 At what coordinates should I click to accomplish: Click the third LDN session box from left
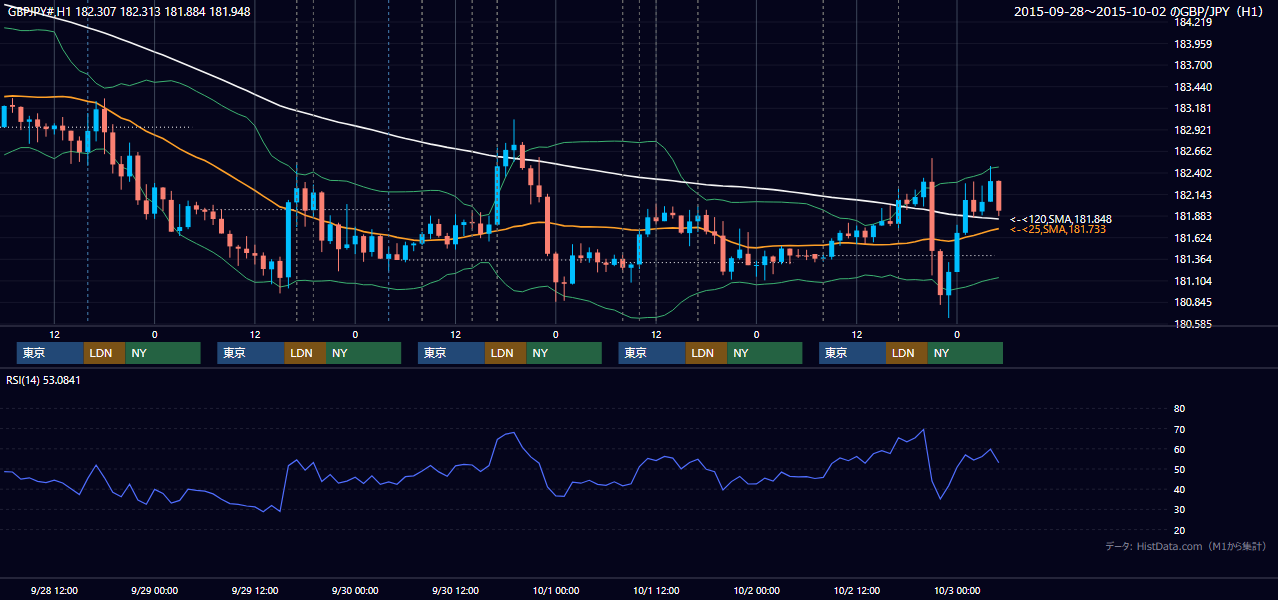pos(505,353)
